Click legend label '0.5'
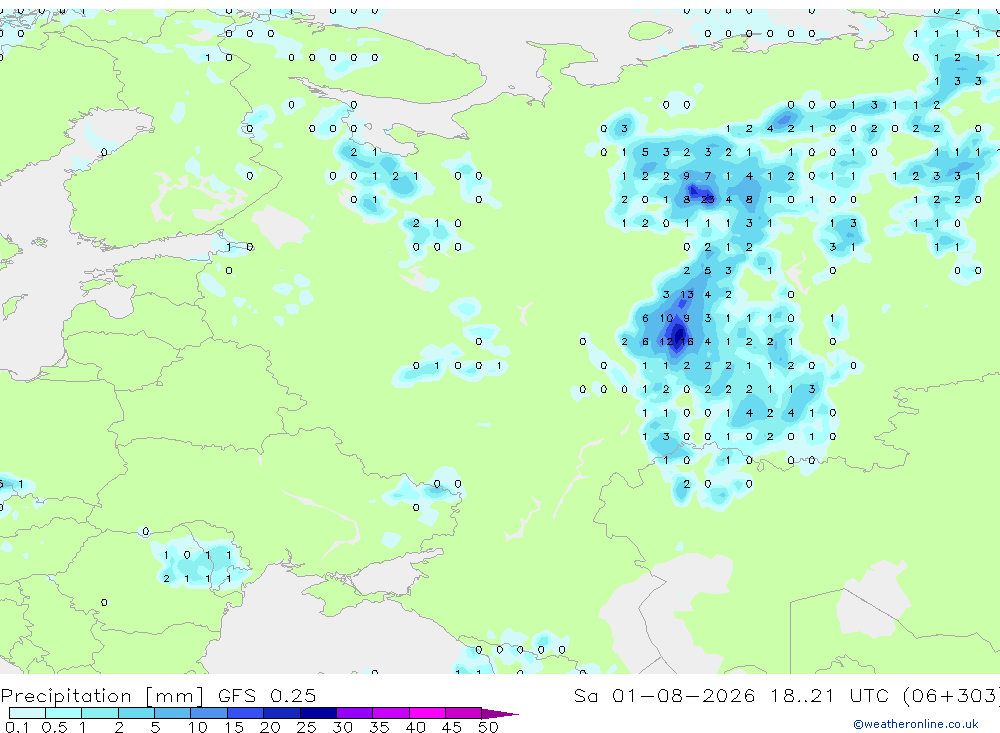Viewport: 1000px width, 733px height. point(54,727)
